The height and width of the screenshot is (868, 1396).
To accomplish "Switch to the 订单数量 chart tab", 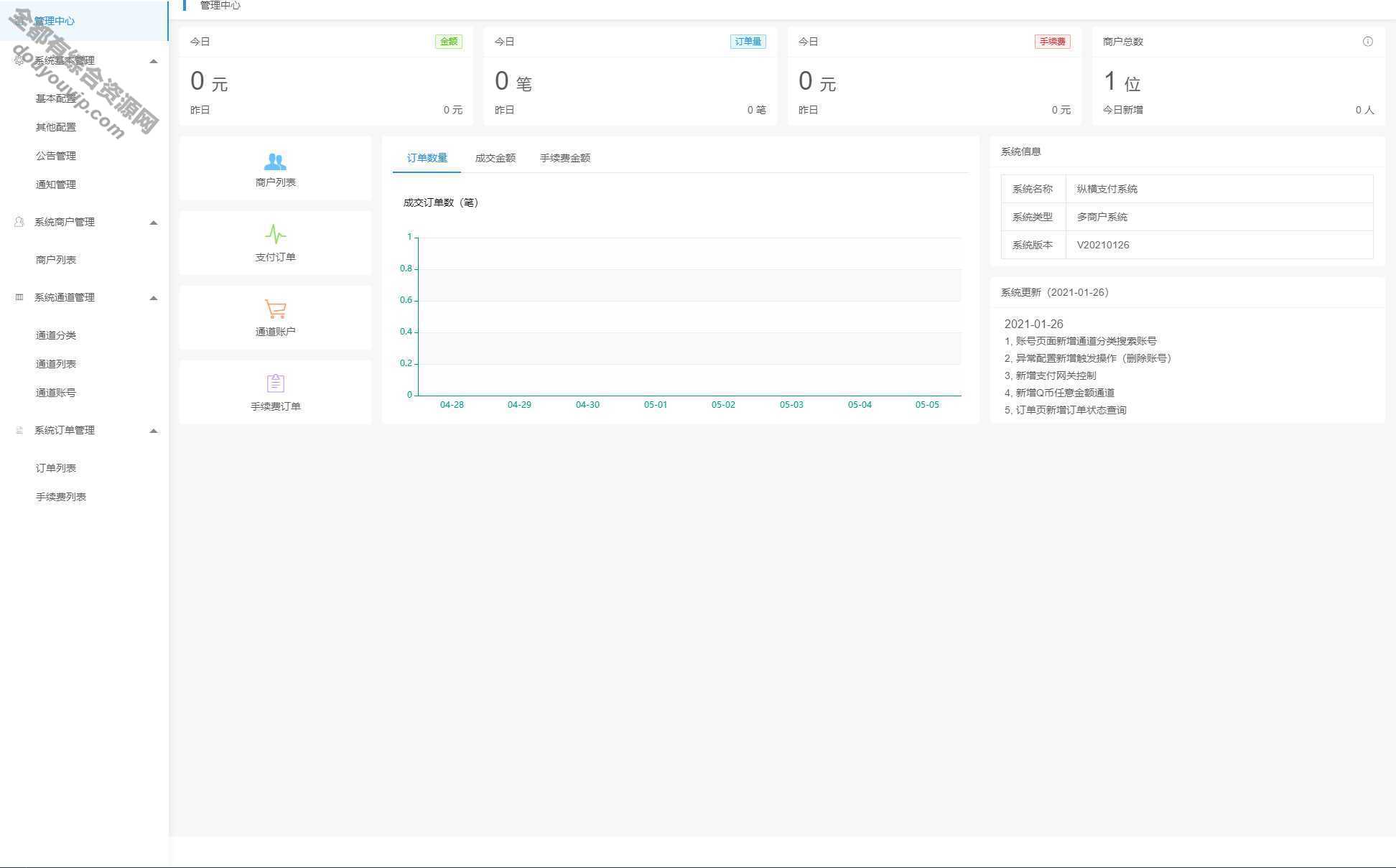I will click(427, 158).
